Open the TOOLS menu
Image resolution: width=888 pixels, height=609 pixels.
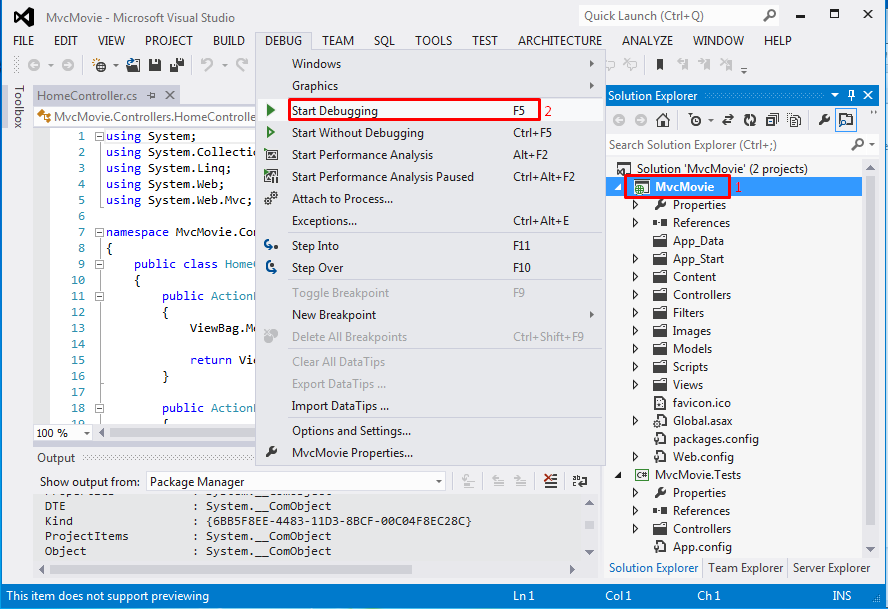[x=433, y=41]
